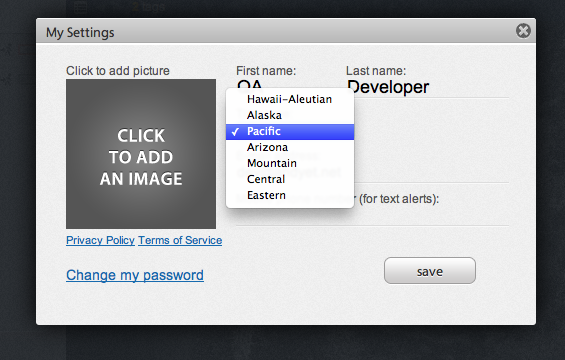Screen dimensions: 565x360
Task: Click the Last name field containing 'Developer'
Action: pyautogui.click(x=427, y=88)
